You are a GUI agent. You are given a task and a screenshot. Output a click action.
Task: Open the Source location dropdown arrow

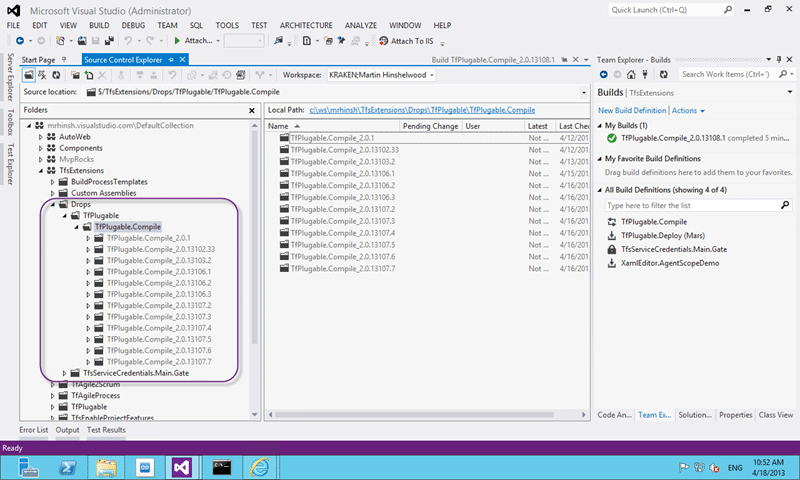pyautogui.click(x=584, y=92)
